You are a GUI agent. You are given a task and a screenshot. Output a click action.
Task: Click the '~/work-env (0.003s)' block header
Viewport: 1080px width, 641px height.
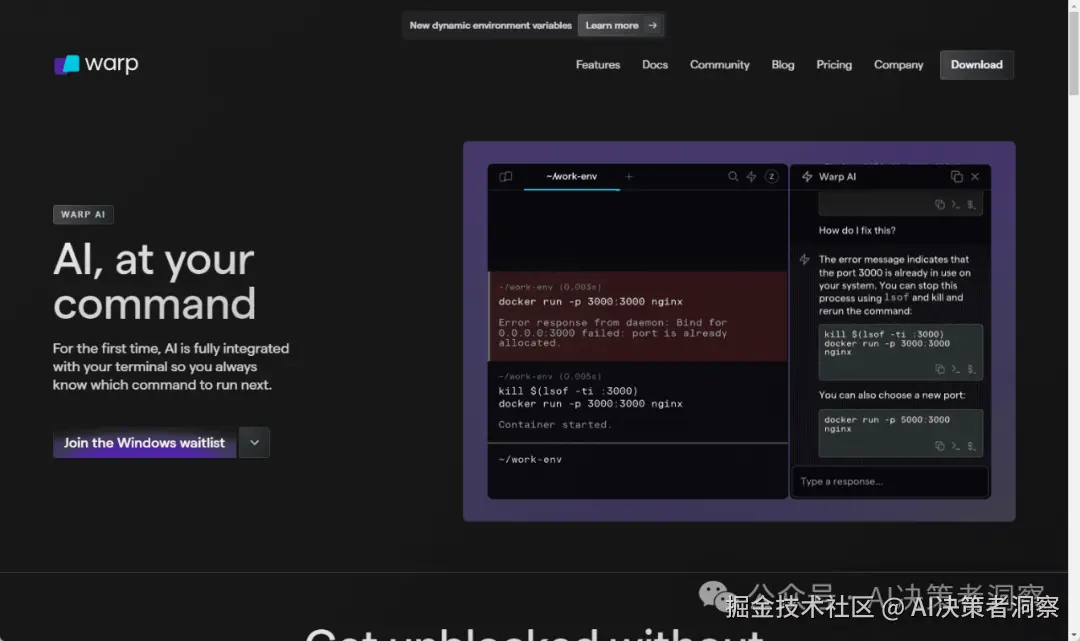click(x=550, y=287)
